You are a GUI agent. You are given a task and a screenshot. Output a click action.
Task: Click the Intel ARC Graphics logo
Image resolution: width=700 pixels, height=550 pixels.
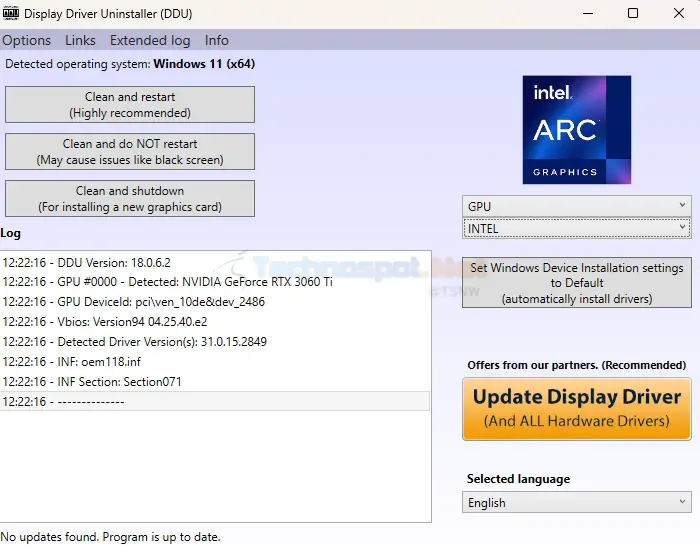[x=577, y=129]
